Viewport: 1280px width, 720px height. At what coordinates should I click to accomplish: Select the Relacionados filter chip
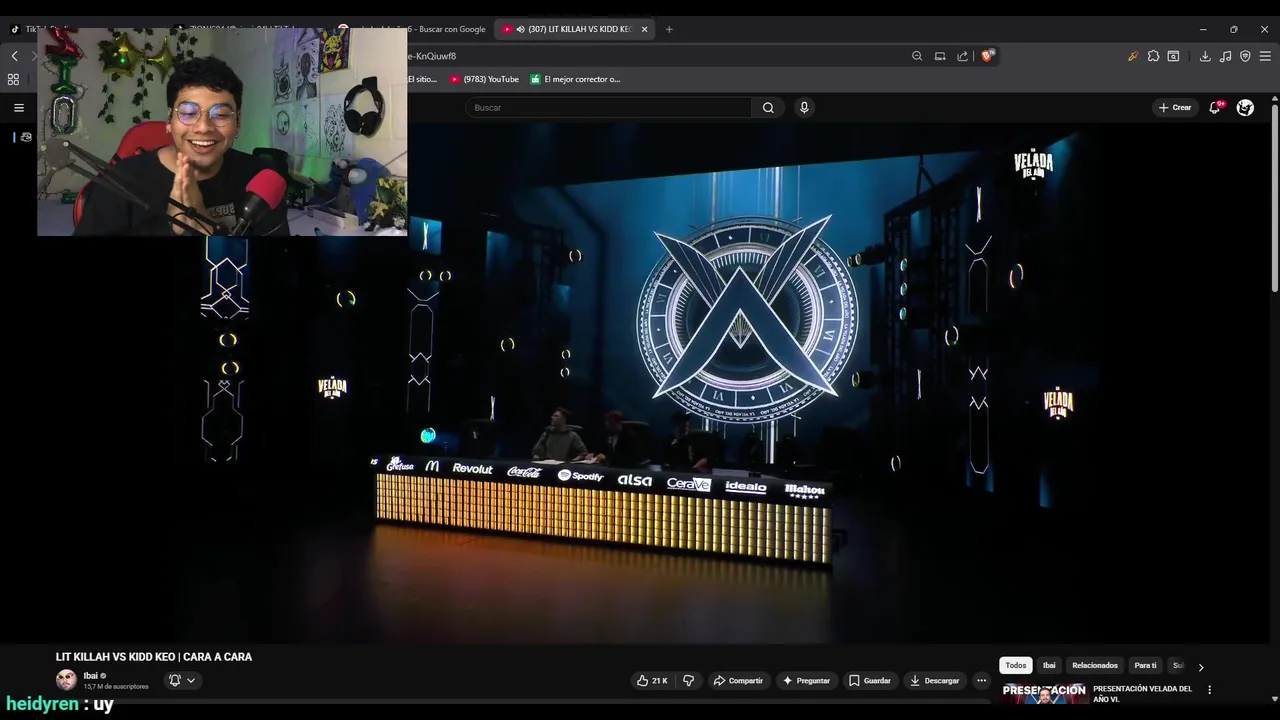click(1095, 666)
